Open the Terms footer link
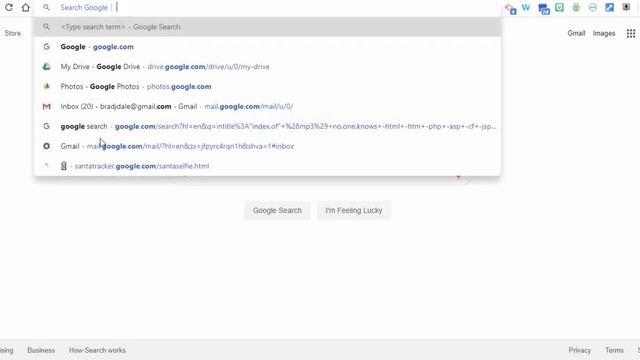Viewport: 640px width, 360px height. tap(614, 350)
